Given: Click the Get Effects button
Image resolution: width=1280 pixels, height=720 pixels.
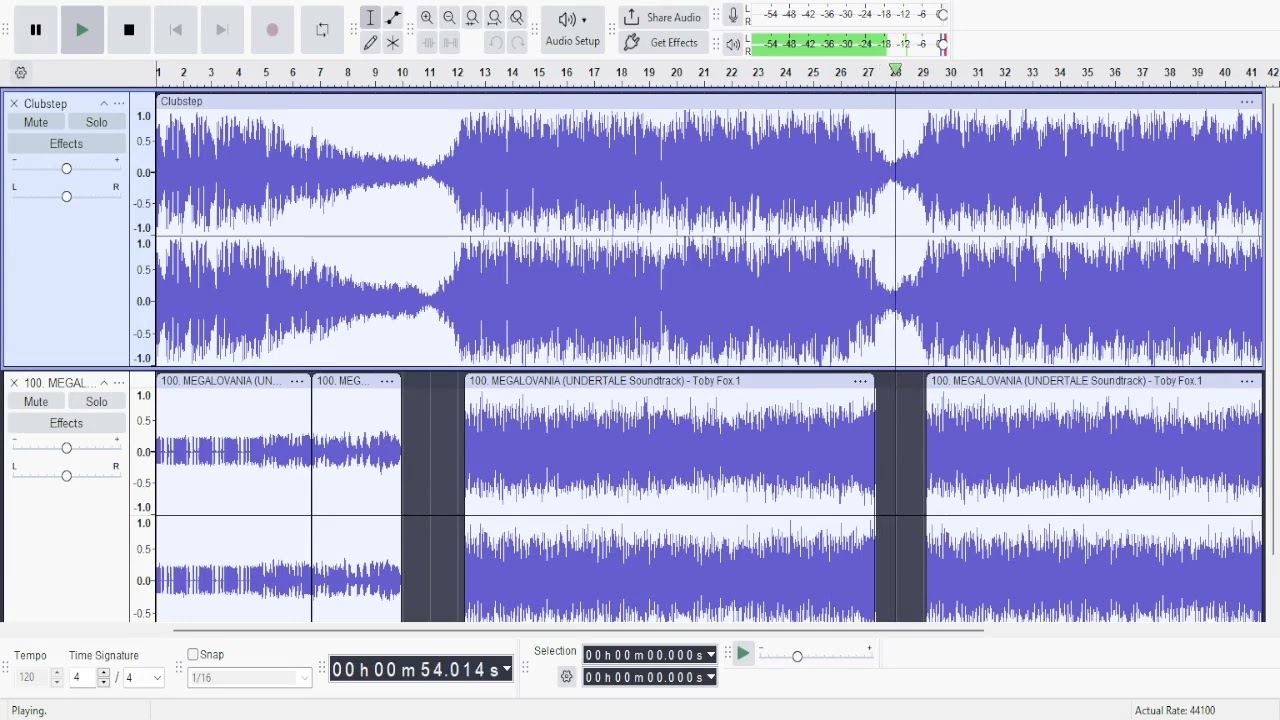Looking at the screenshot, I should coord(662,43).
